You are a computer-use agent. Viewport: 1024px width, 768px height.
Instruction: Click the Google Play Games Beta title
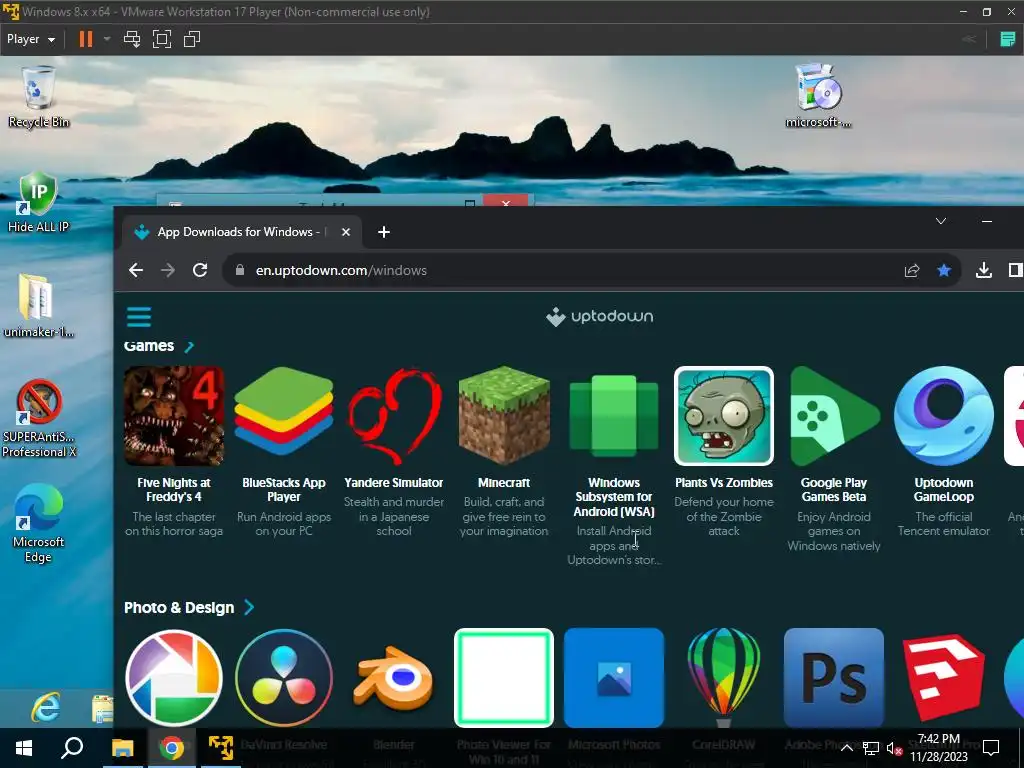click(x=834, y=490)
